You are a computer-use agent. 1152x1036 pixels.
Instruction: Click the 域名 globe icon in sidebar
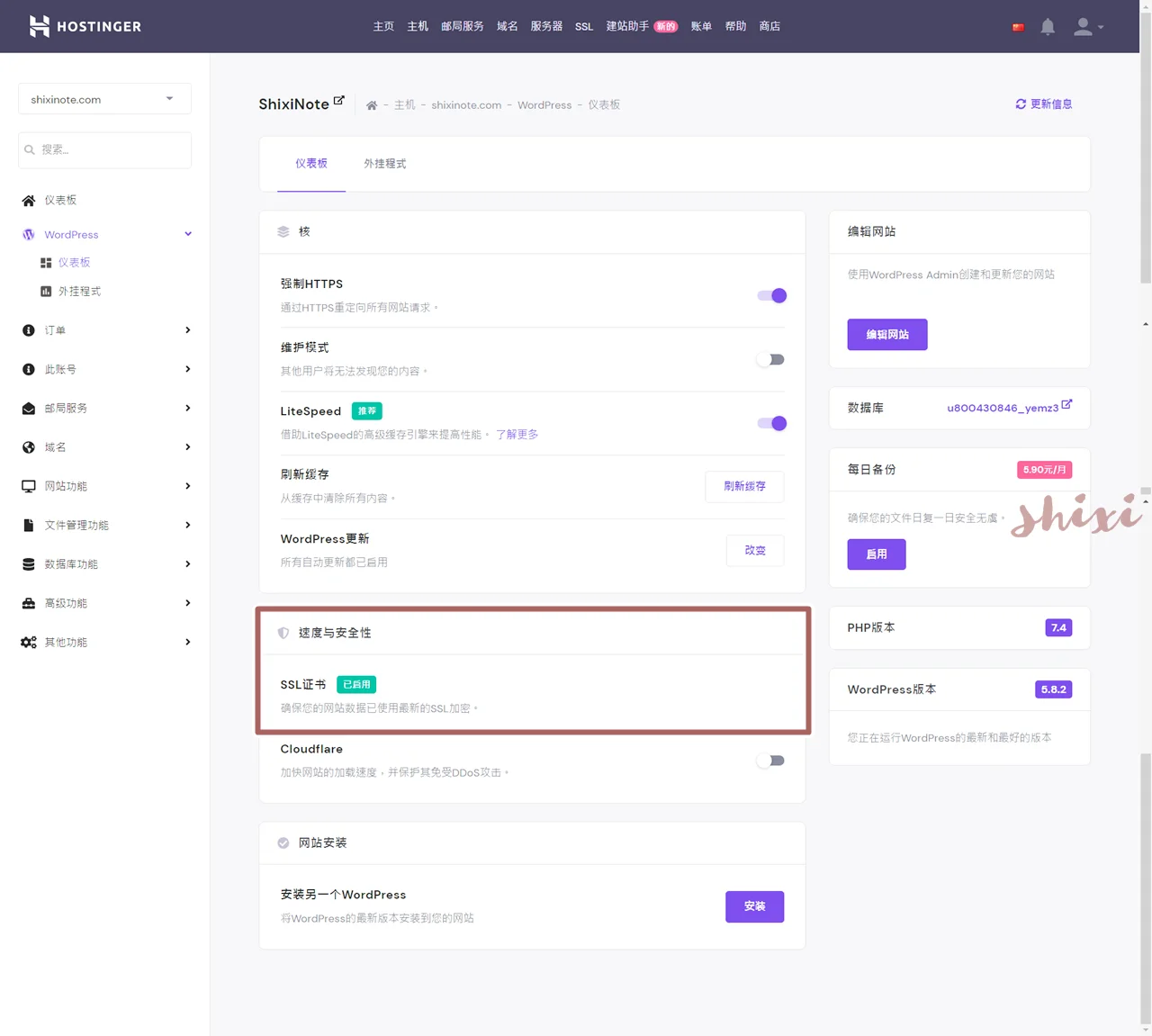point(29,447)
